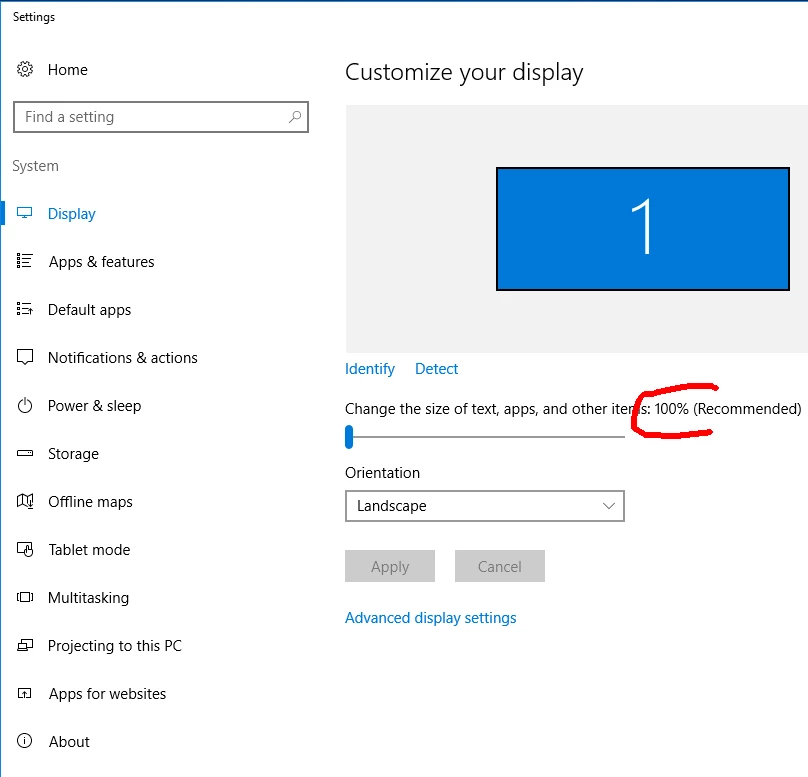Screen dimensions: 808x777
Task: Open Power & sleep settings
Action: point(94,406)
